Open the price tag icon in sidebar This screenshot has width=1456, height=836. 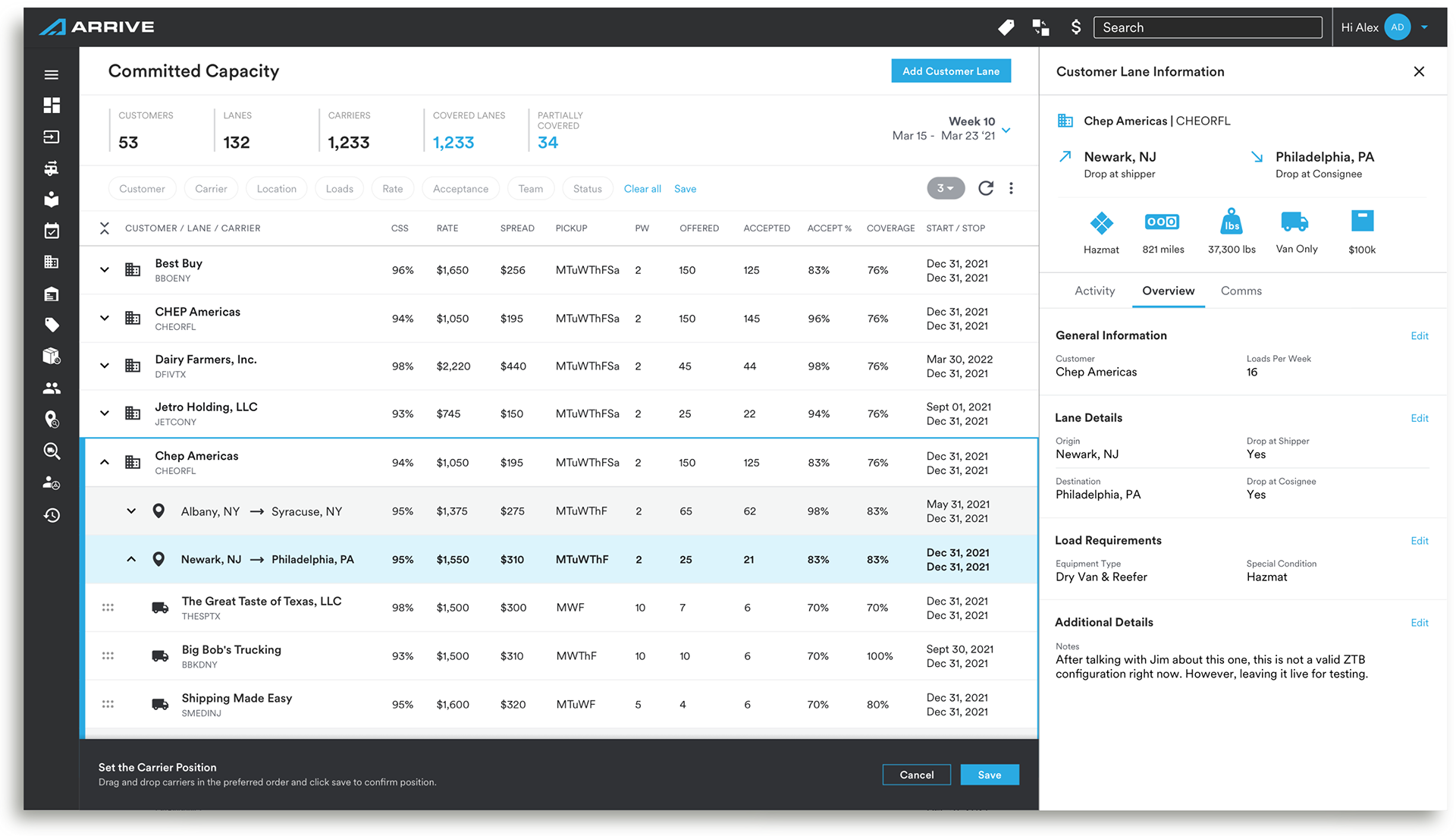pyautogui.click(x=52, y=325)
